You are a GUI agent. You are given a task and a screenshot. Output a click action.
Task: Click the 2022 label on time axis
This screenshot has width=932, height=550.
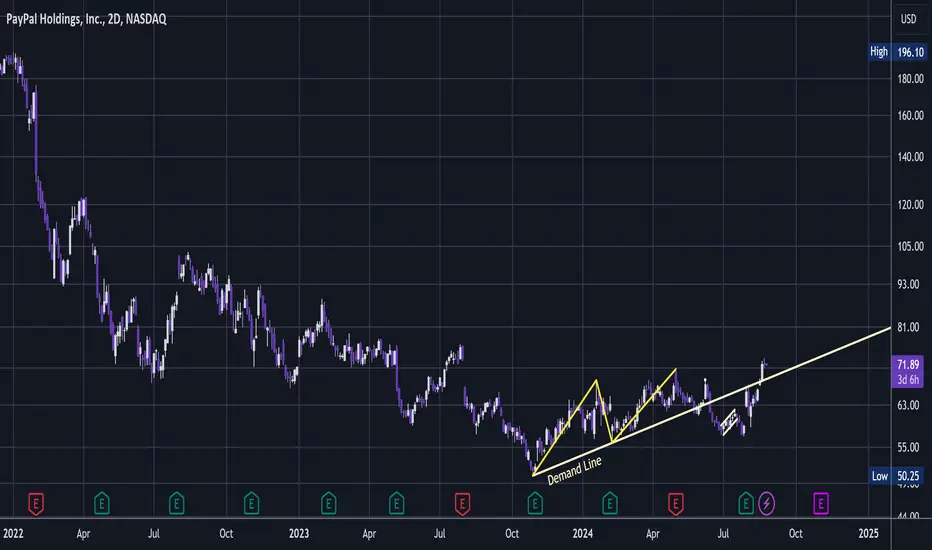[13, 533]
